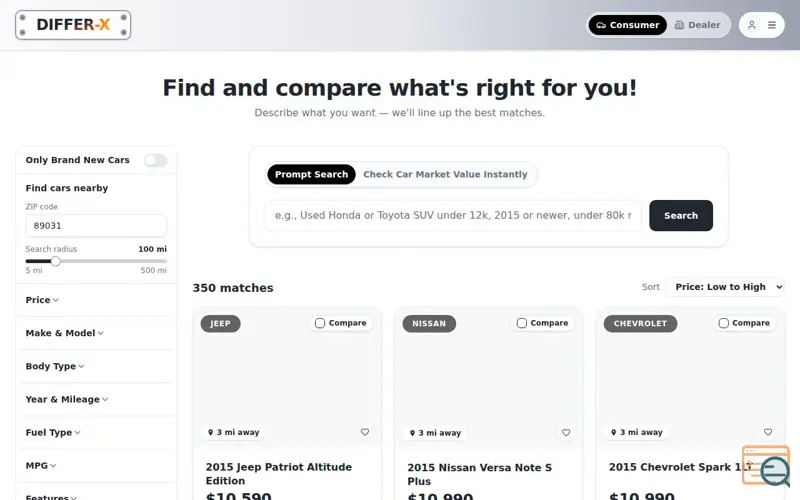Check Compare on the Nissan card

521,323
